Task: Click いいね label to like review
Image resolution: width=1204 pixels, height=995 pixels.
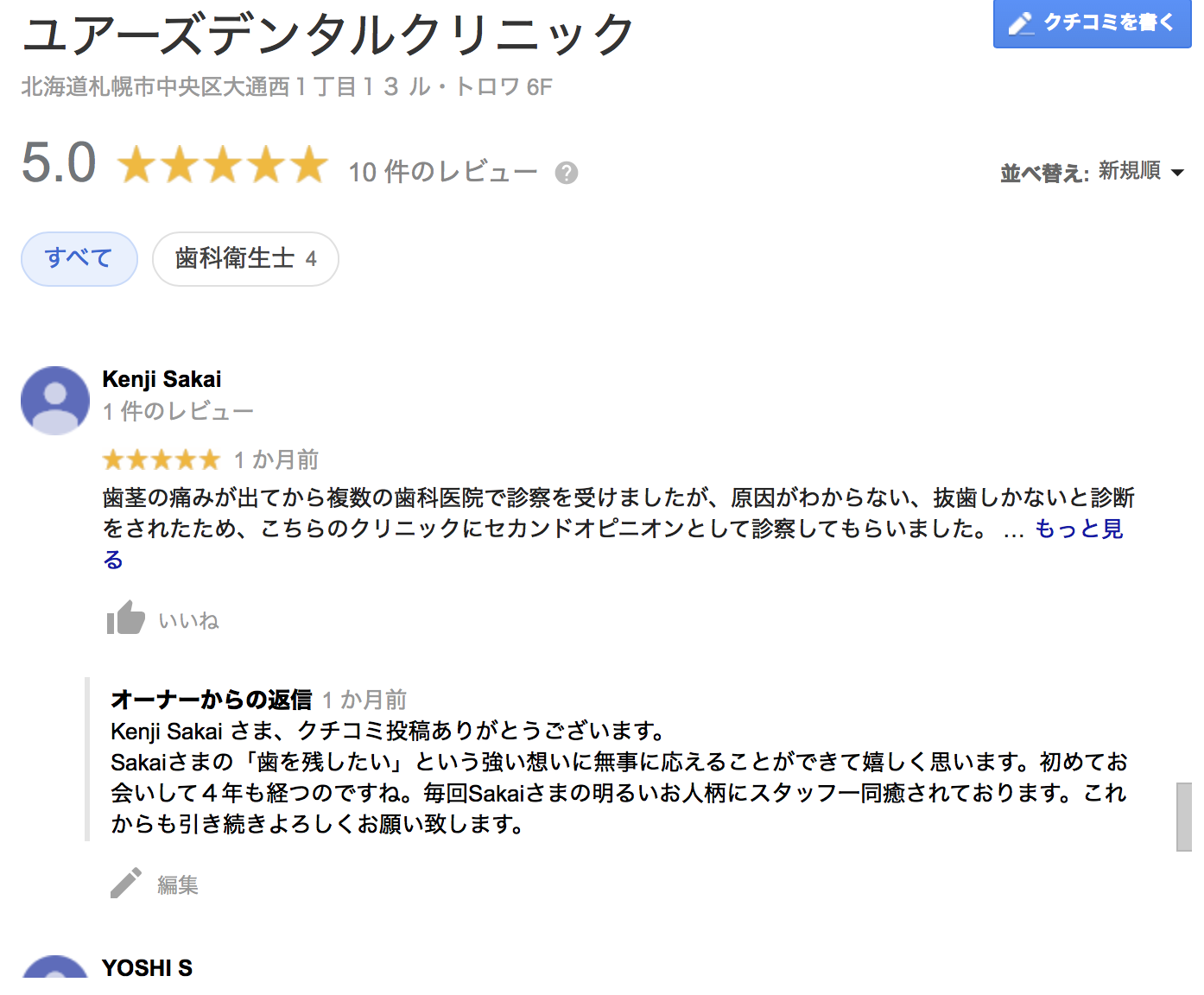Action: tap(188, 620)
